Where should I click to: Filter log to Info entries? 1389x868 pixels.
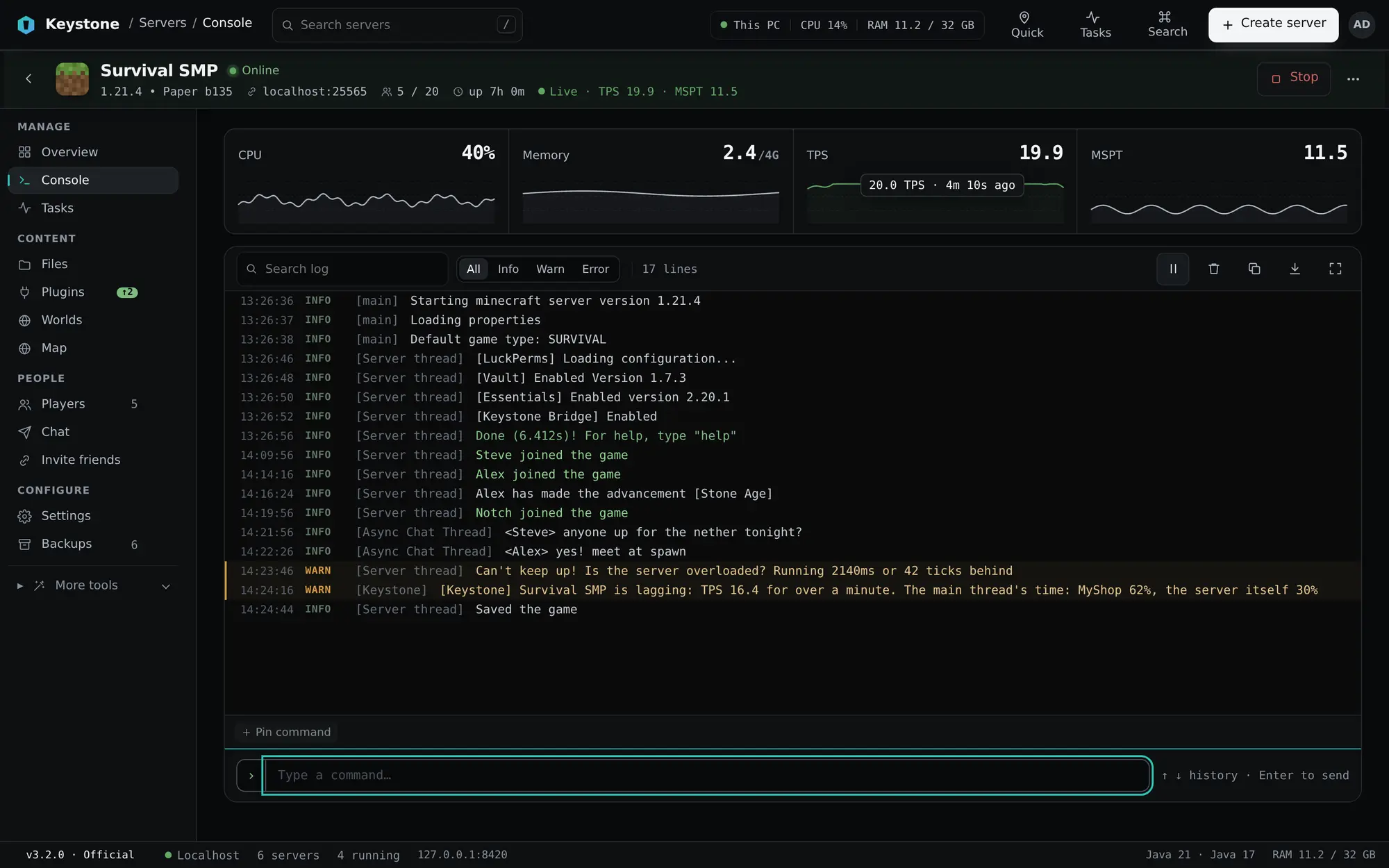click(508, 269)
